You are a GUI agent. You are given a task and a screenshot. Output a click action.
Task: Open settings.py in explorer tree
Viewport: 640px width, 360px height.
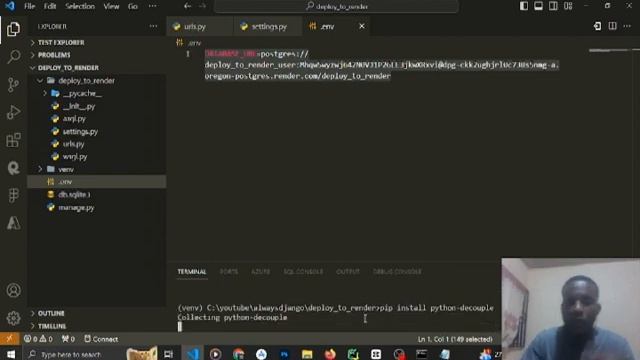(97, 131)
